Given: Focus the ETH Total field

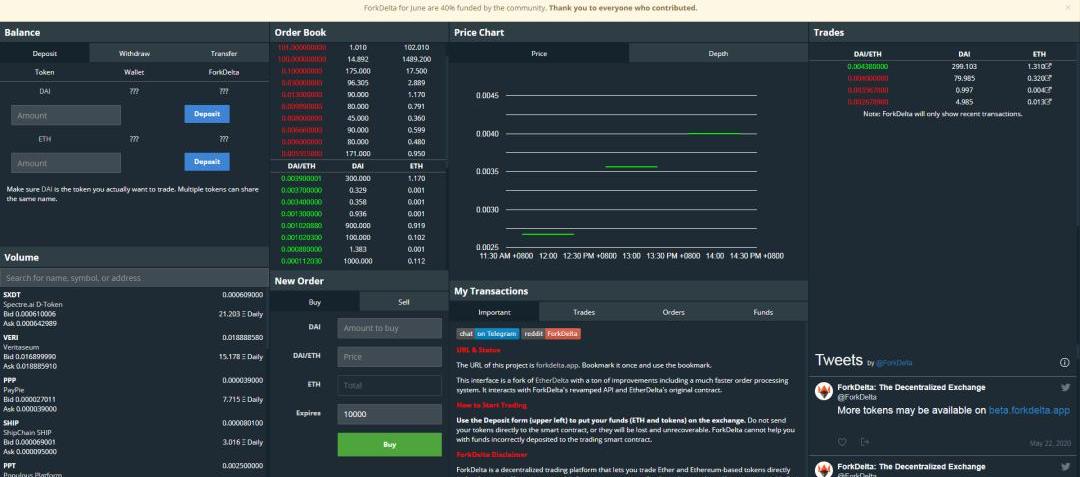Looking at the screenshot, I should [389, 385].
